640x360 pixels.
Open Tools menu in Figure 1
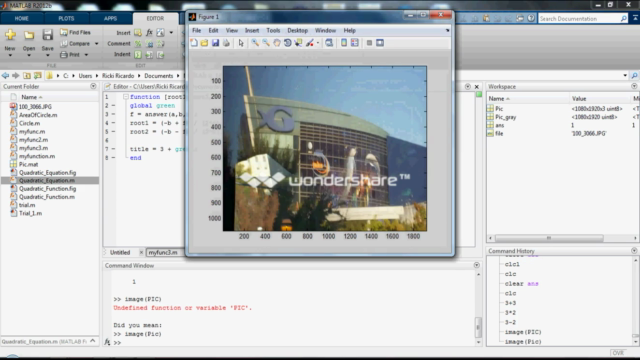273,31
